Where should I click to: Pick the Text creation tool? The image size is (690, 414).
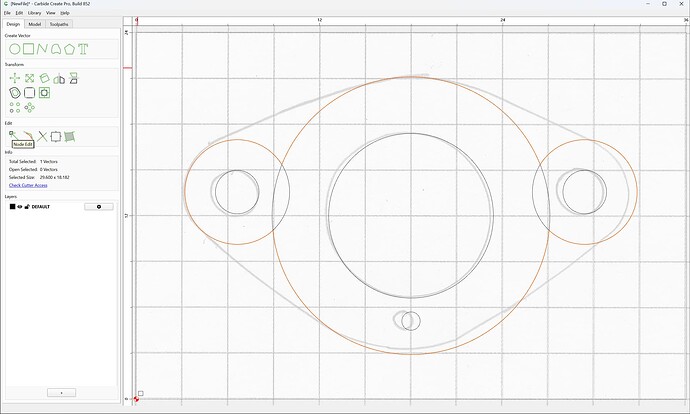click(83, 49)
